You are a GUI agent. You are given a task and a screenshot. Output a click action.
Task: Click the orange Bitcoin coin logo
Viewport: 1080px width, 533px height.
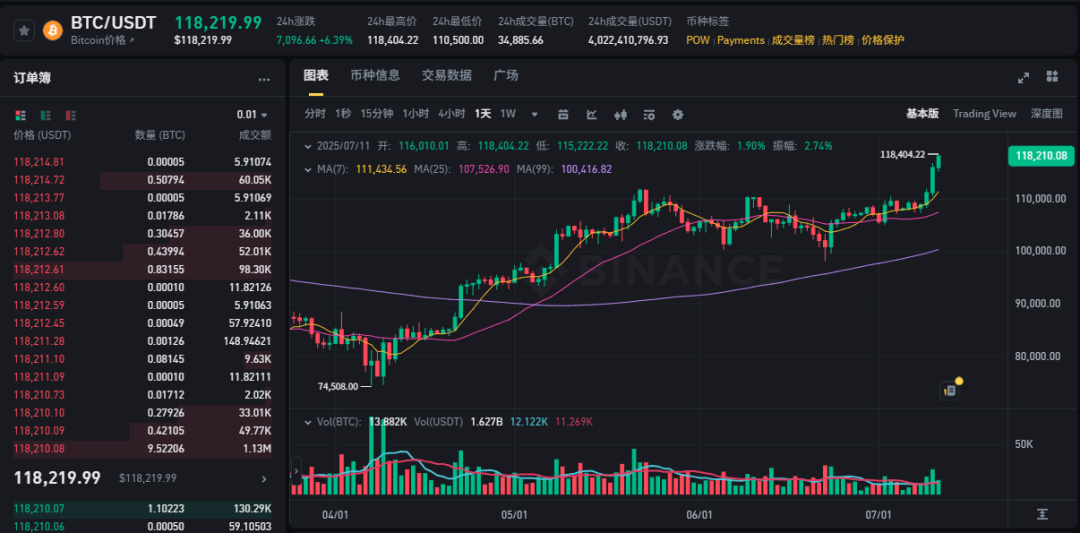tap(52, 30)
